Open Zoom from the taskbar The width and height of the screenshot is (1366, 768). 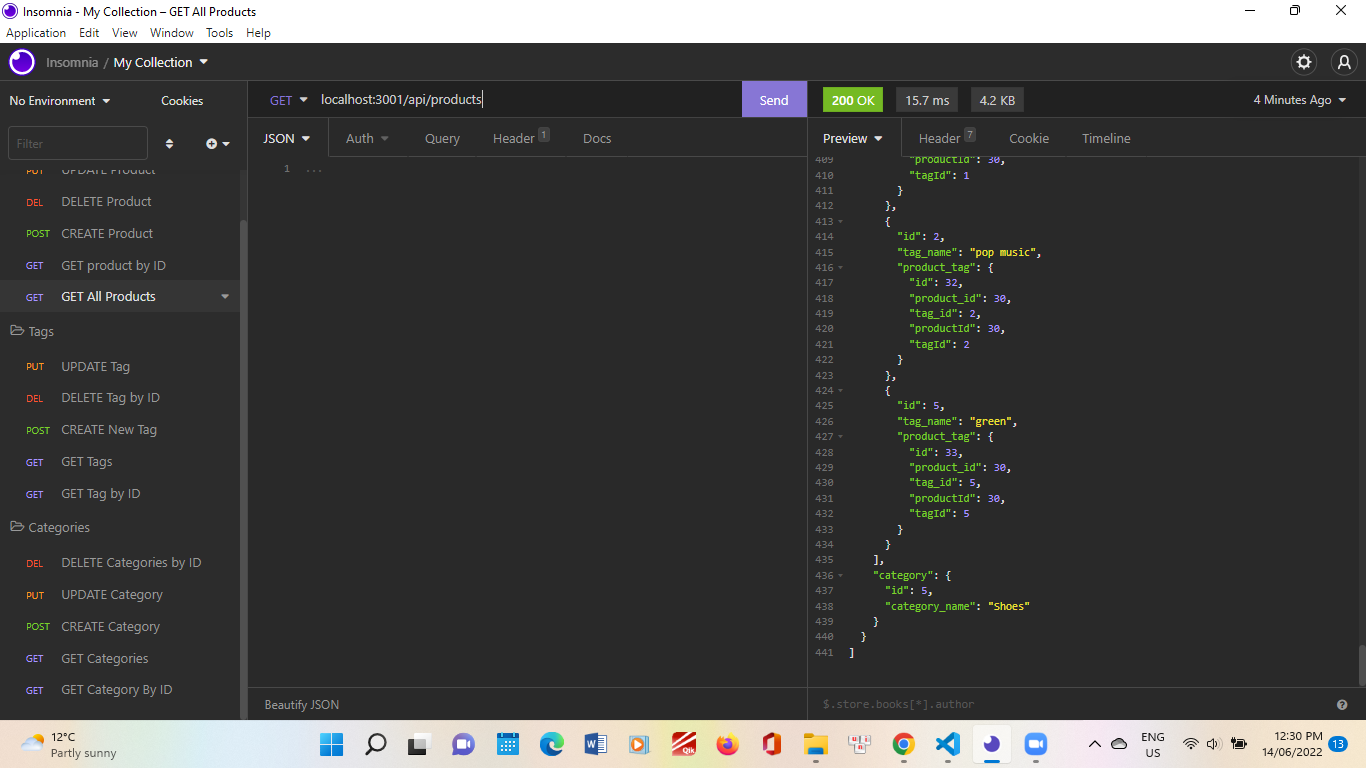coord(1035,744)
